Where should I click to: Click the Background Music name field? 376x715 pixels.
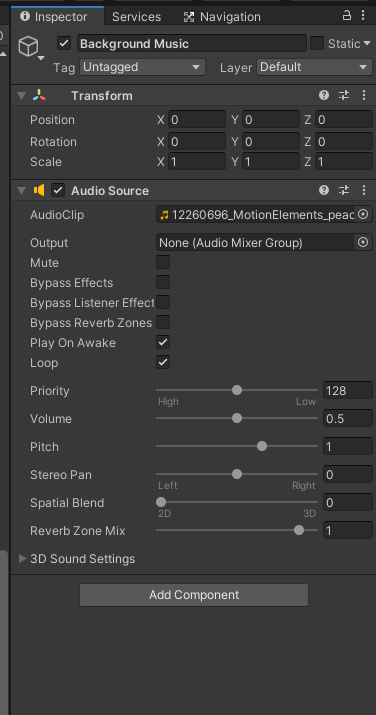192,44
